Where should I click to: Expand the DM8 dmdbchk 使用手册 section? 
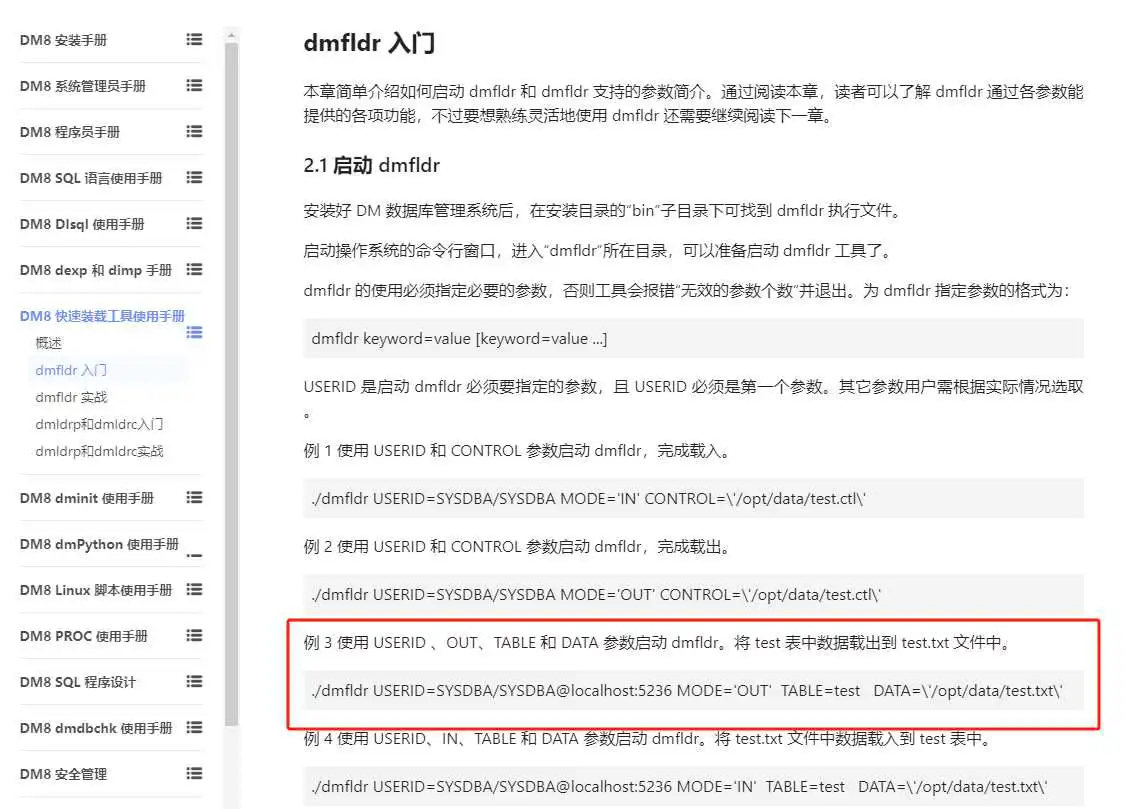194,728
